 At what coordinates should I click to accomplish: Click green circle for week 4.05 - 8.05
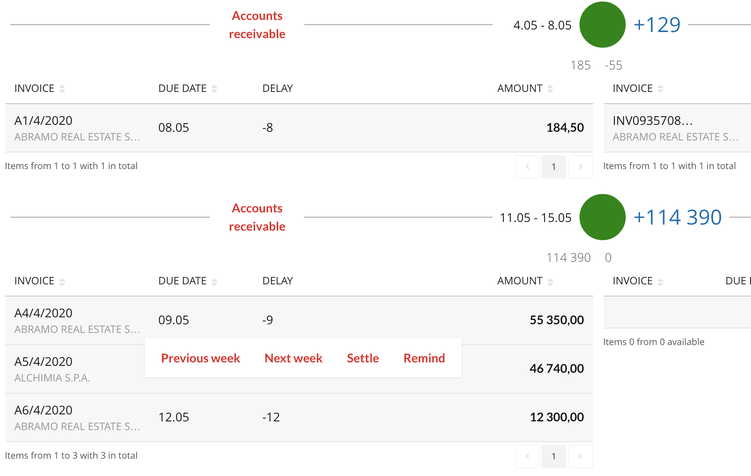pos(602,25)
